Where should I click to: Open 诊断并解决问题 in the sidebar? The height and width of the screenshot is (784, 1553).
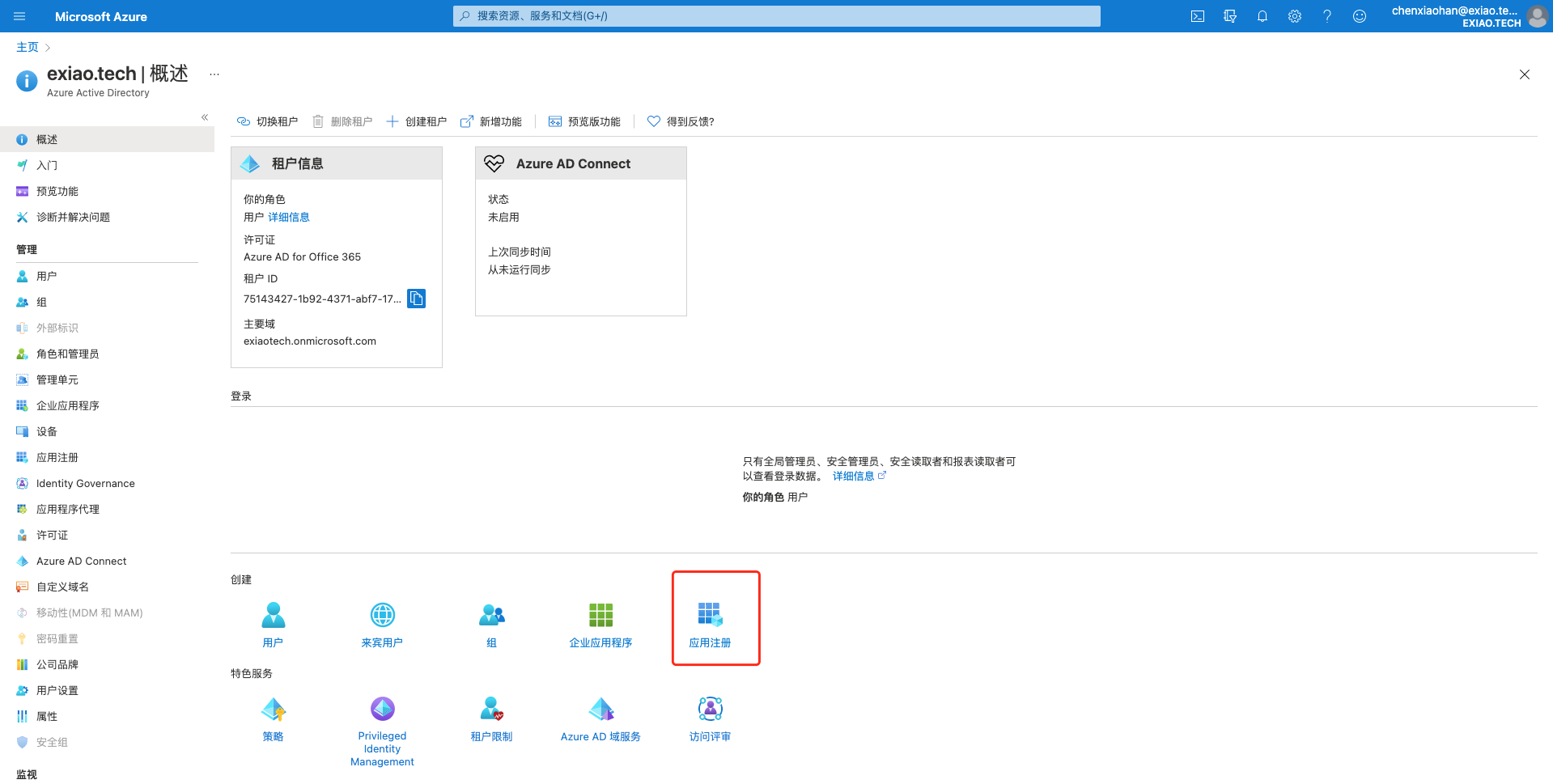point(107,217)
